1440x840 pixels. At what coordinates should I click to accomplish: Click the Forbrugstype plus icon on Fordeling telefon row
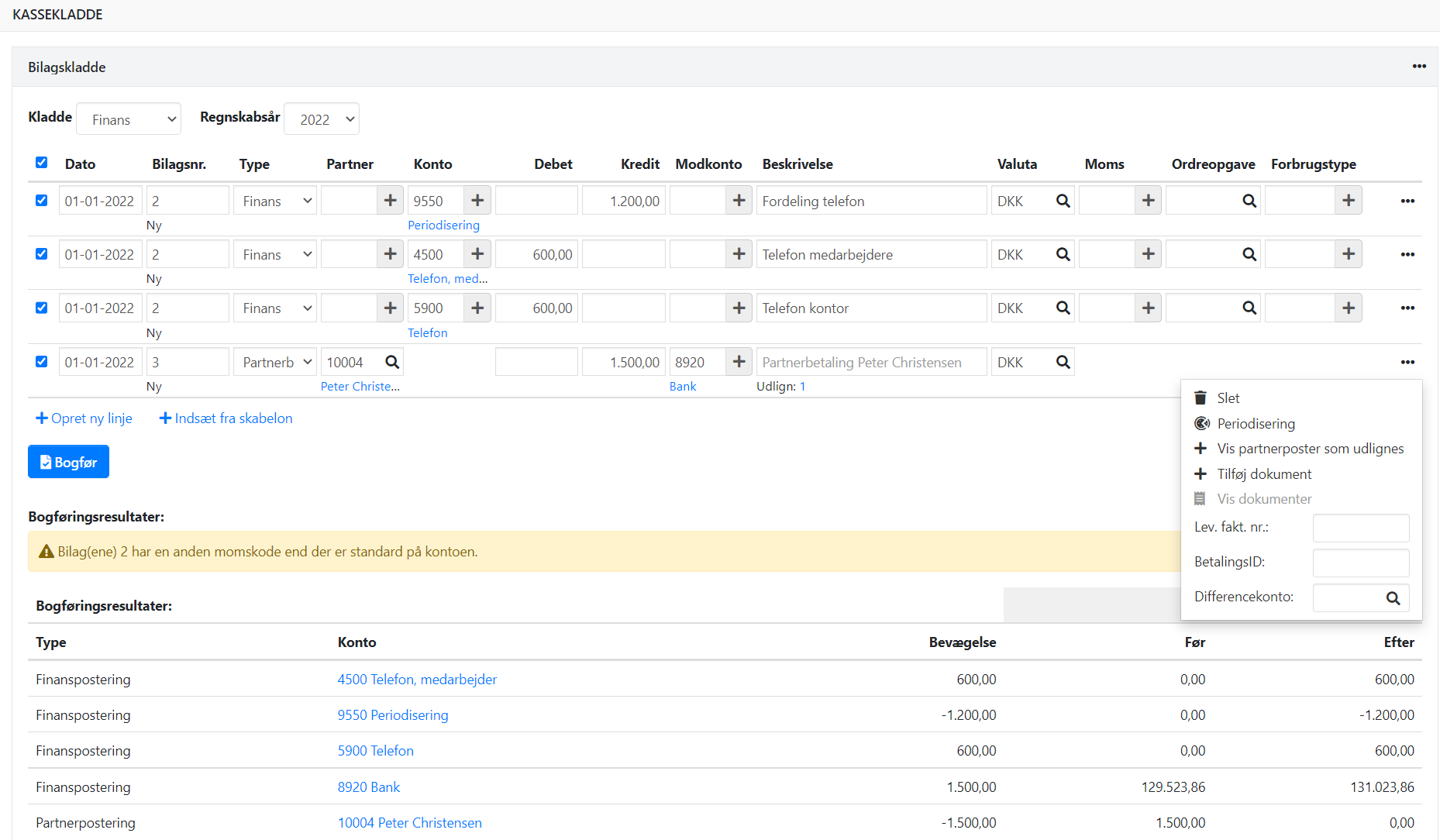(x=1349, y=201)
